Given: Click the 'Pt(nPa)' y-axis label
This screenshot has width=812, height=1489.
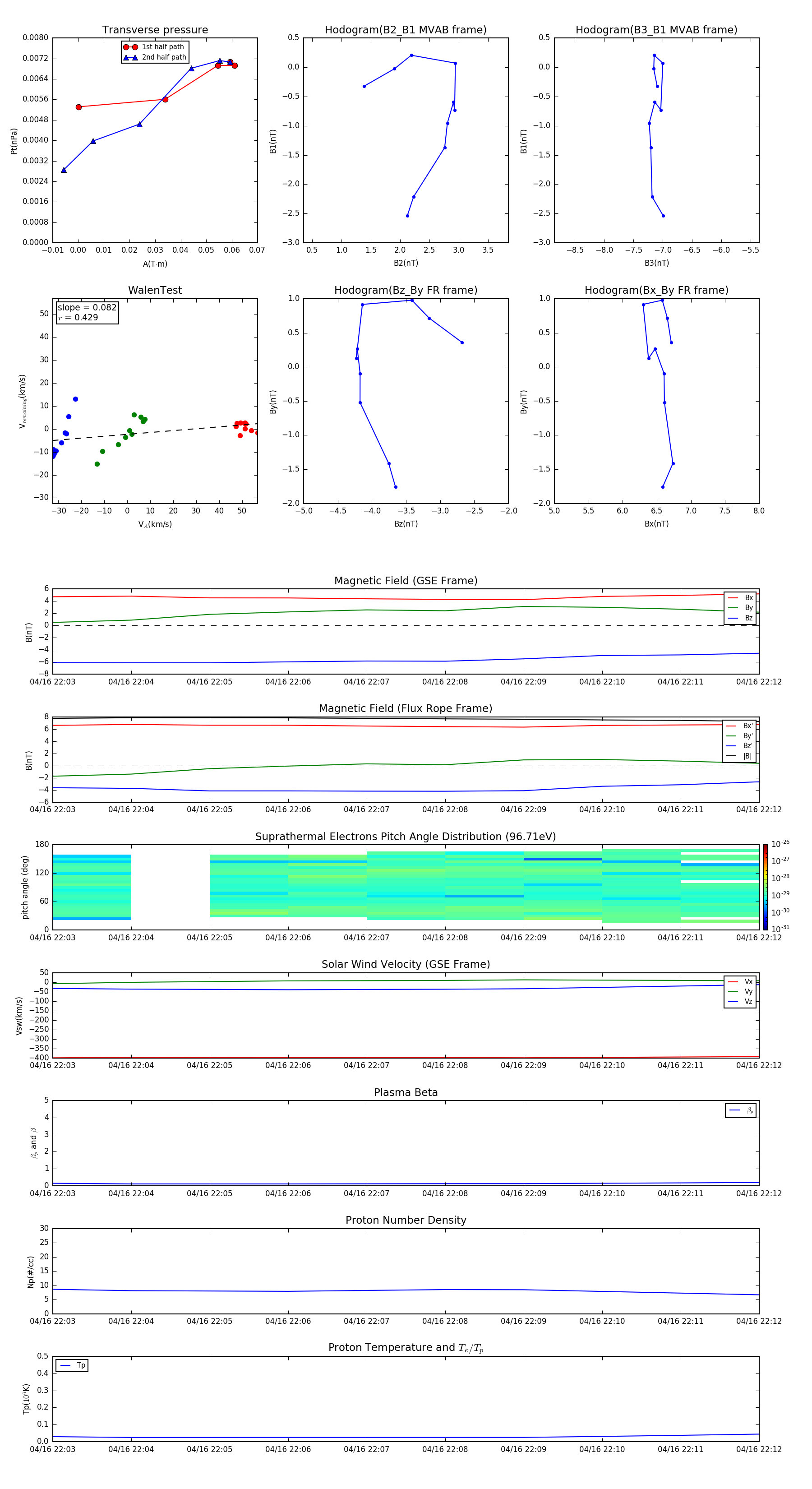Looking at the screenshot, I should point(14,141).
